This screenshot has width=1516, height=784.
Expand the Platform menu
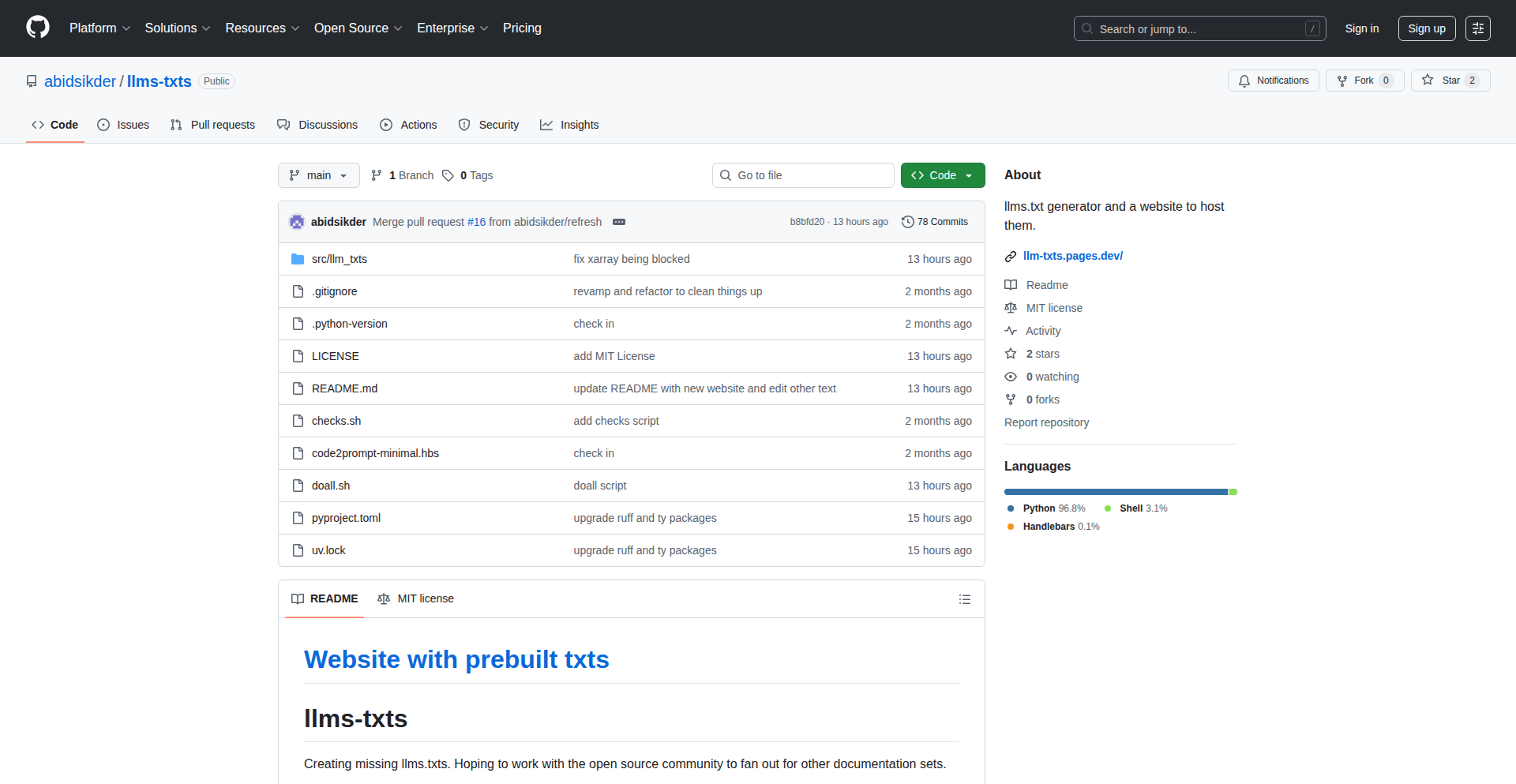click(x=99, y=28)
